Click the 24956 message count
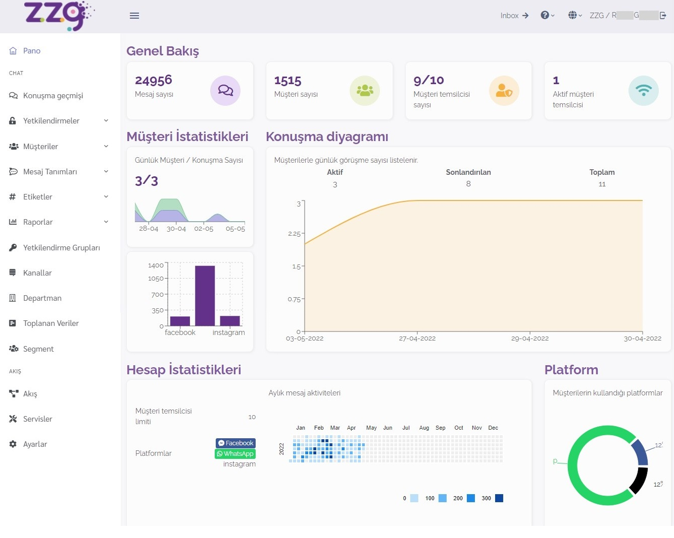 click(153, 80)
